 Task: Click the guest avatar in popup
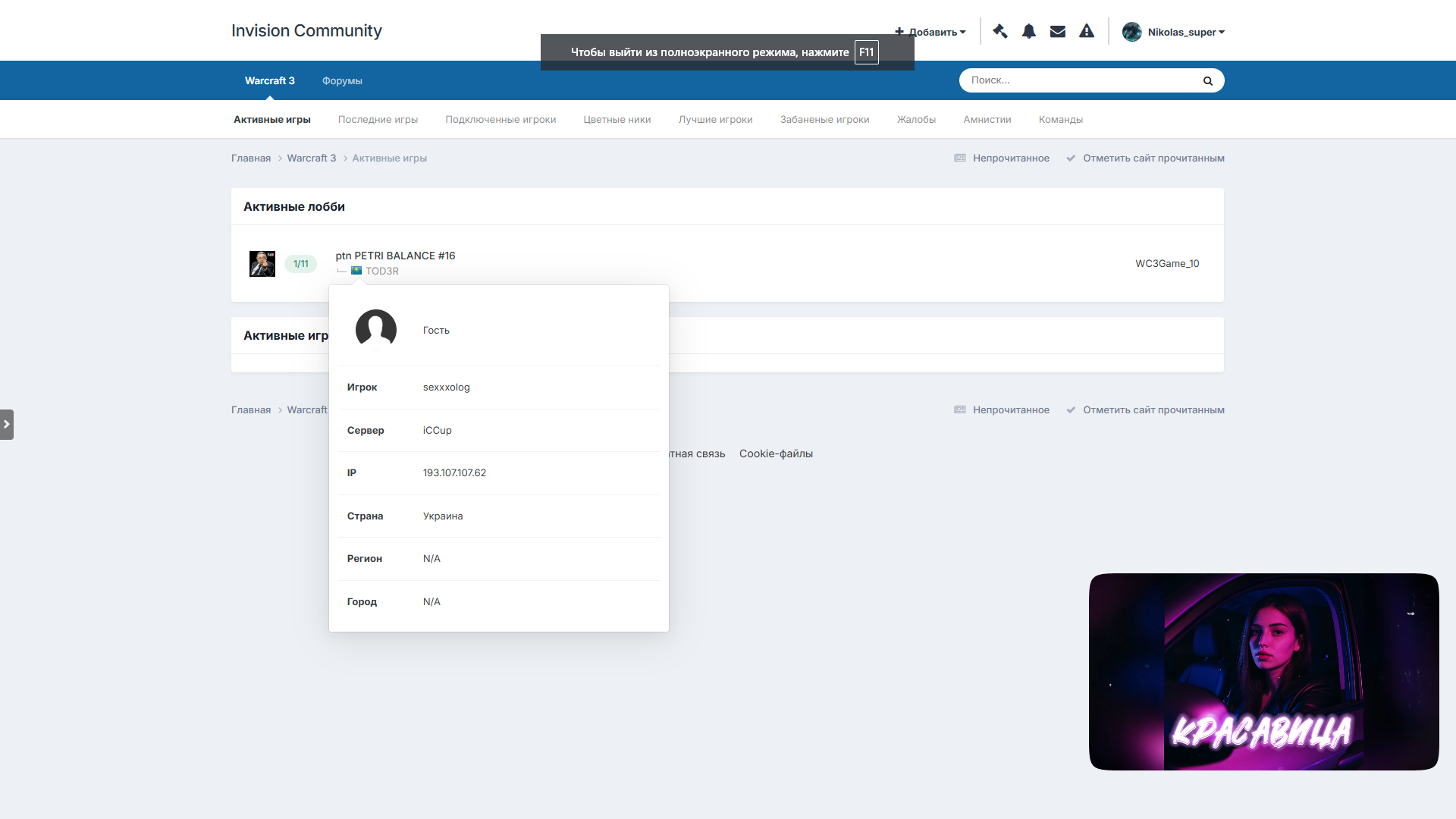(x=376, y=330)
